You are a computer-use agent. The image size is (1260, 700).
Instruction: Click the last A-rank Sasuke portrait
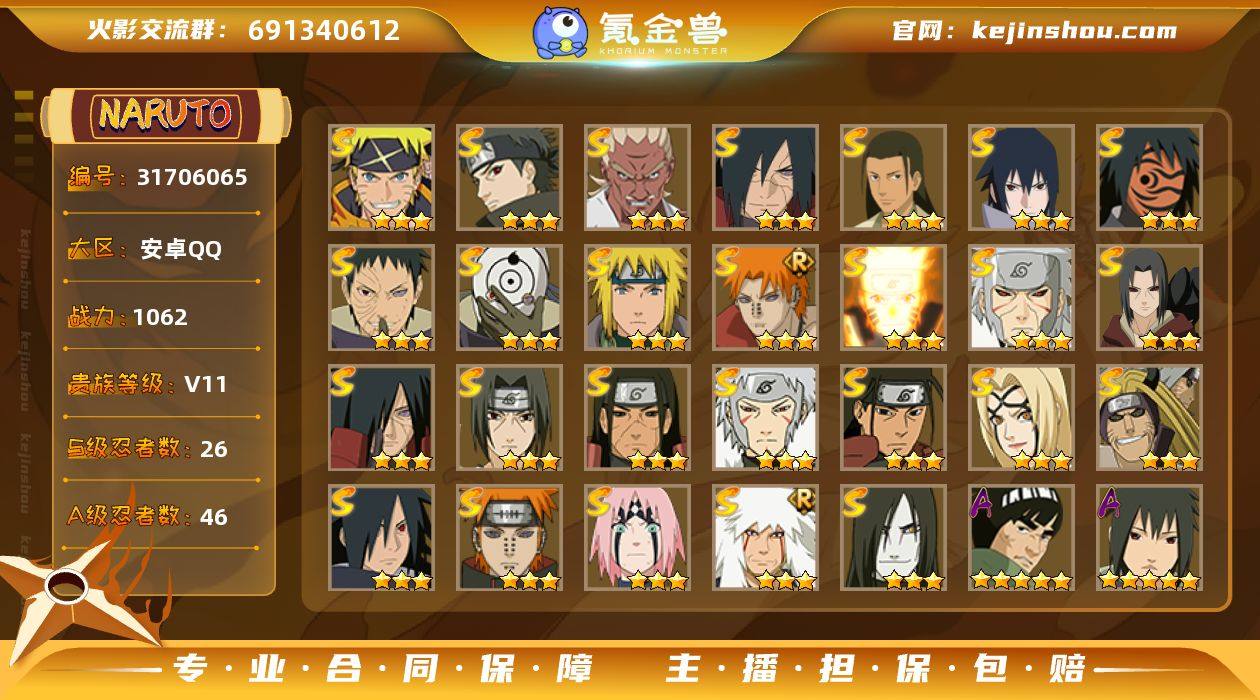[1149, 538]
